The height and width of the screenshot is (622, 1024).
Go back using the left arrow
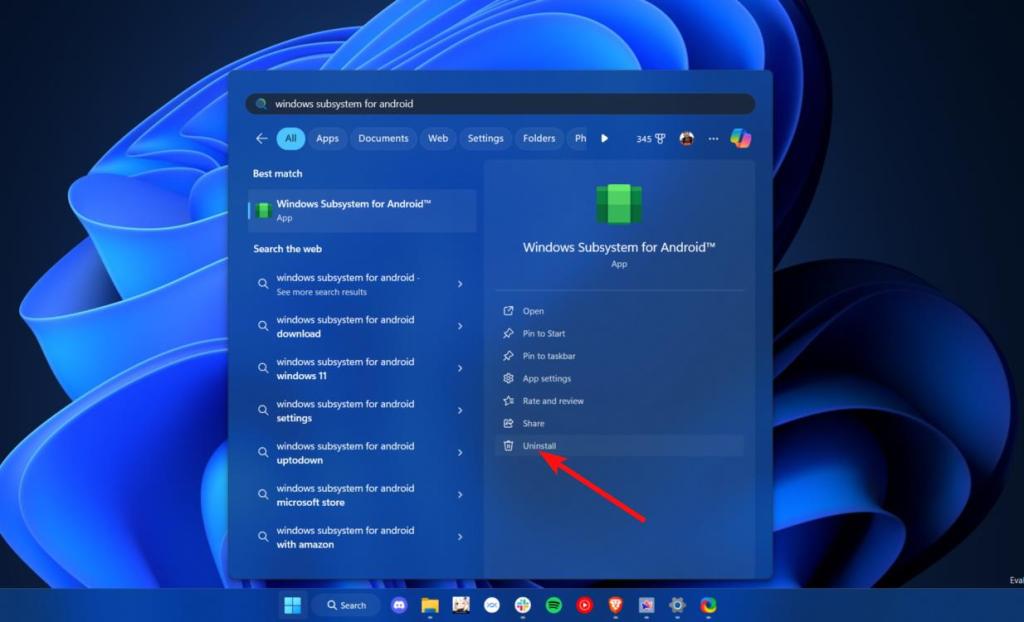262,139
